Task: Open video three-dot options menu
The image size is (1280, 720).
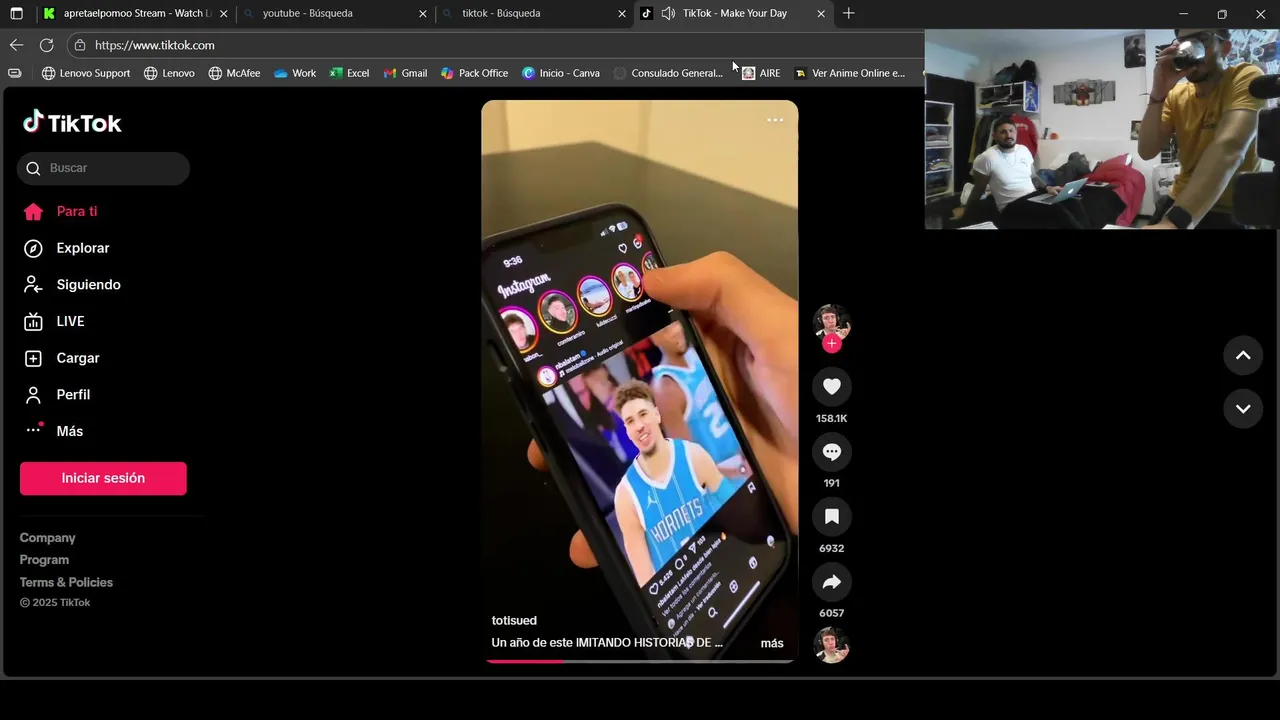Action: (775, 120)
